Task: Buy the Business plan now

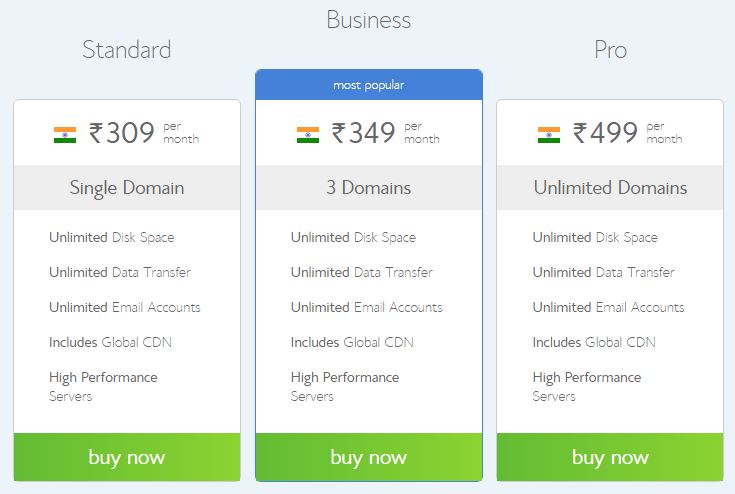Action: point(369,457)
